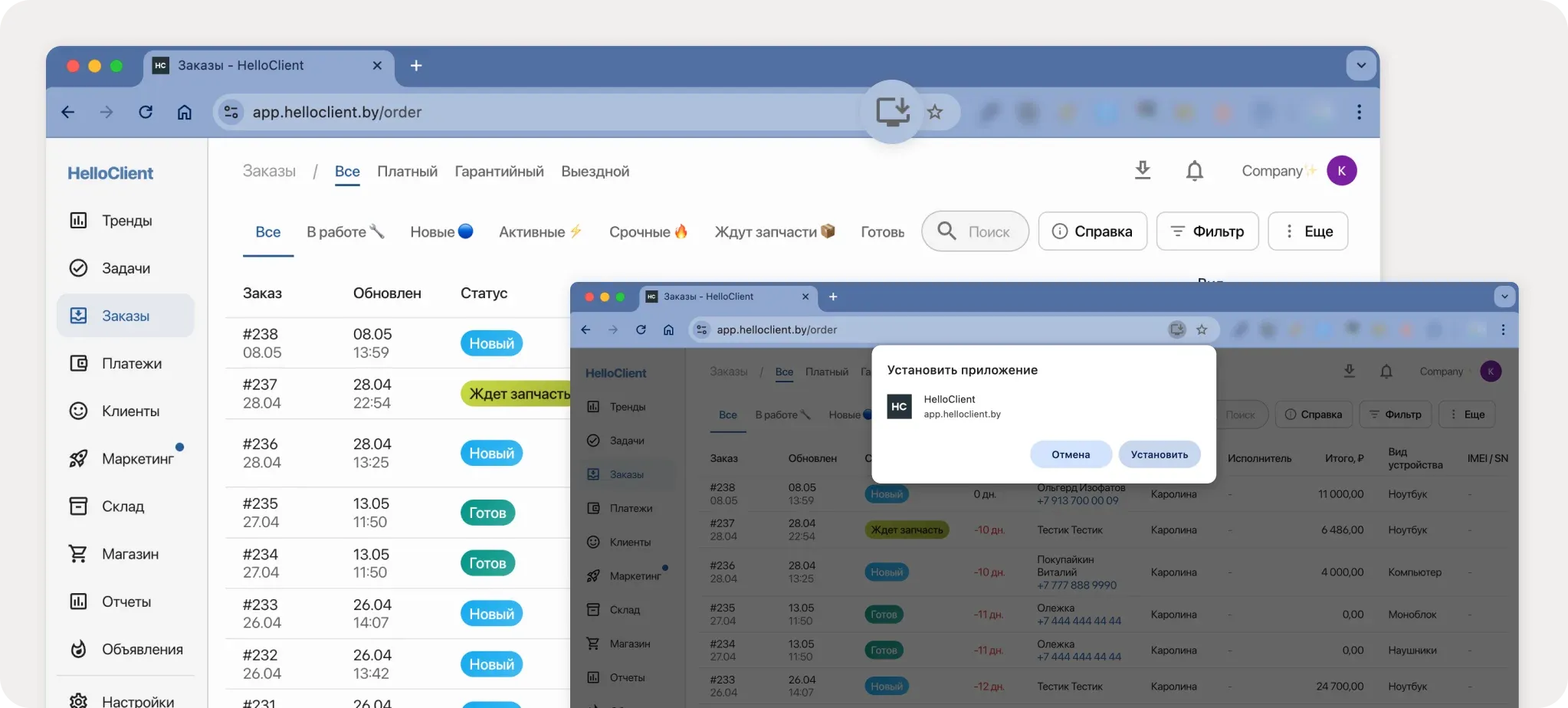Open Chrome three-dot menu in large window
1568x708 pixels.
(x=1359, y=112)
